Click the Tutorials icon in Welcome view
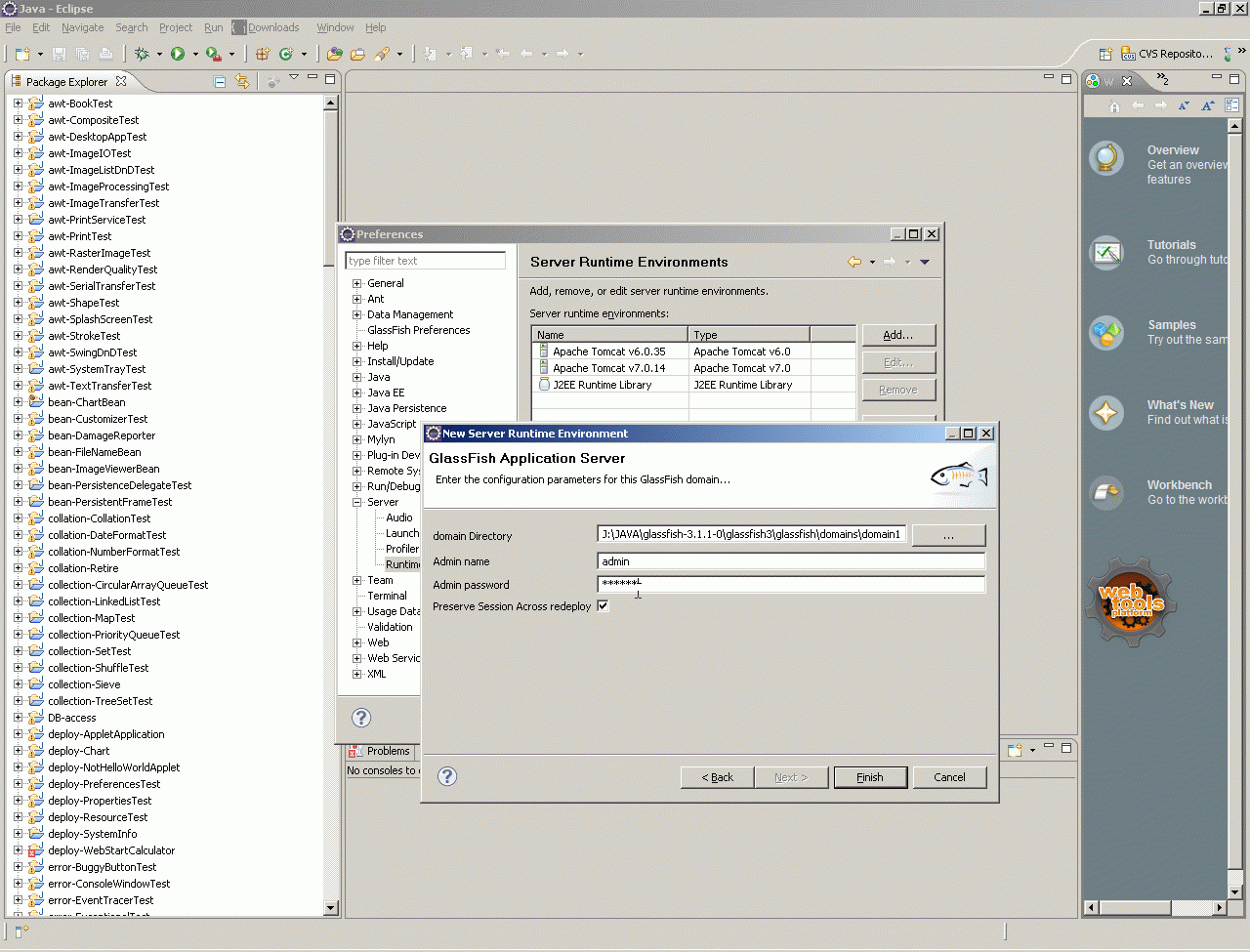This screenshot has width=1250, height=952. coord(1106,253)
